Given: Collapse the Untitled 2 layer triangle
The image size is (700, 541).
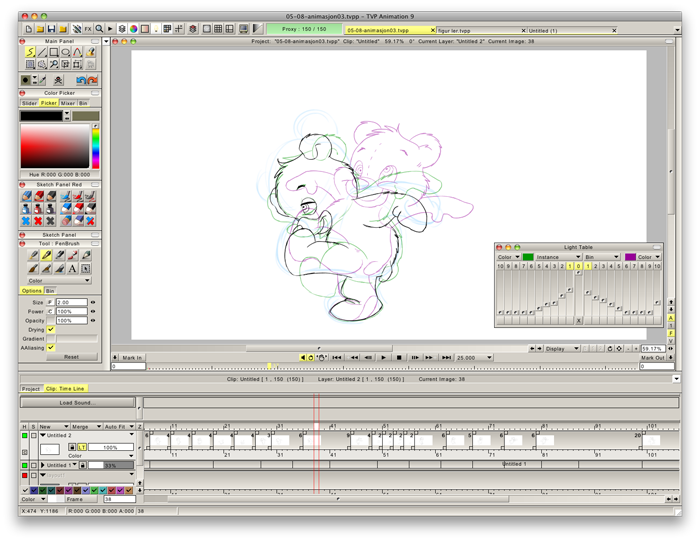Looking at the screenshot, I should [43, 435].
